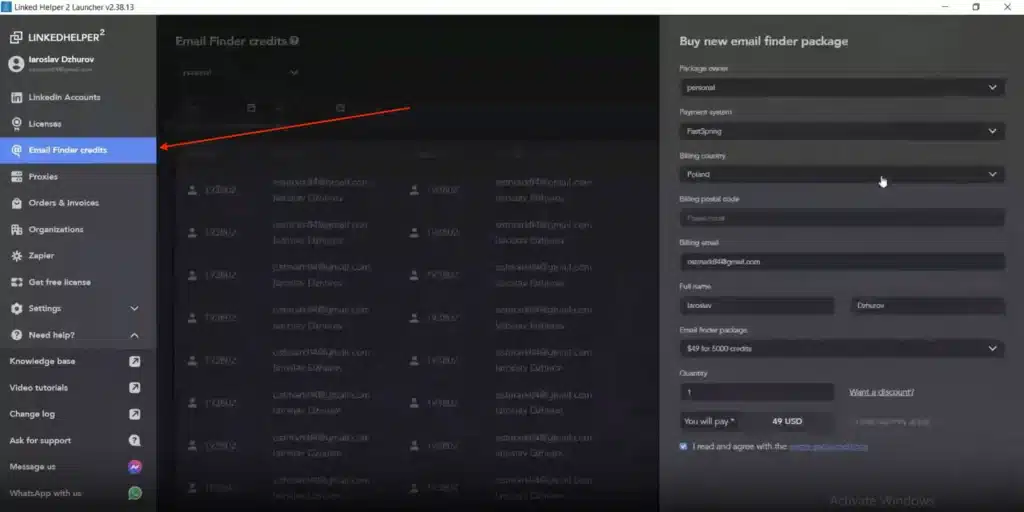This screenshot has height=512, width=1024.
Task: Open the Email finder package dropdown
Action: coord(842,349)
